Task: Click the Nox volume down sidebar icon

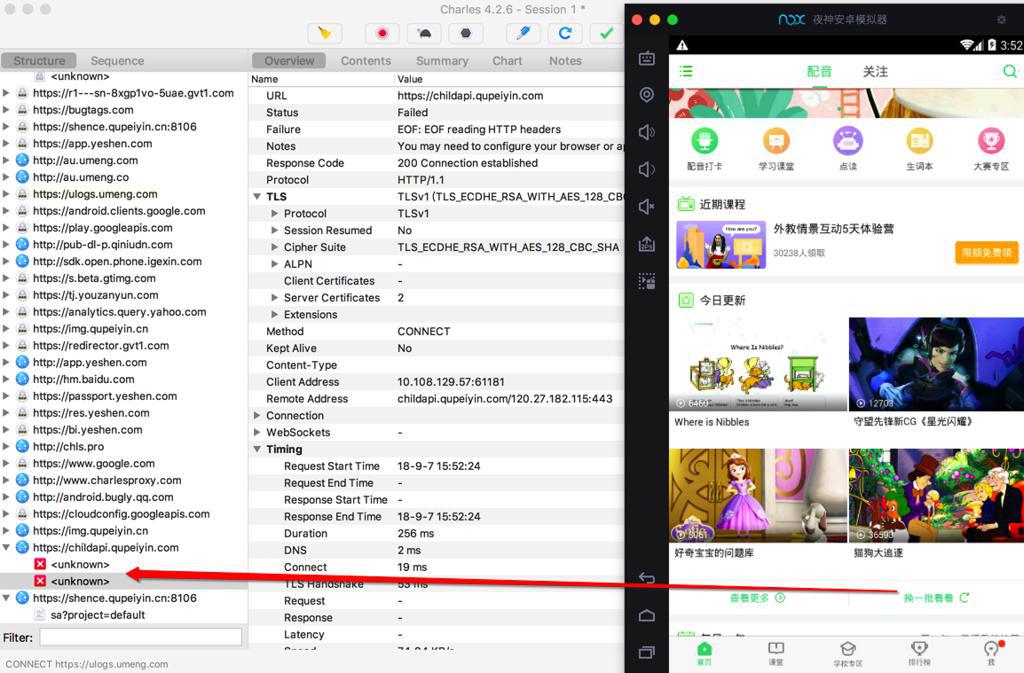Action: pos(647,170)
